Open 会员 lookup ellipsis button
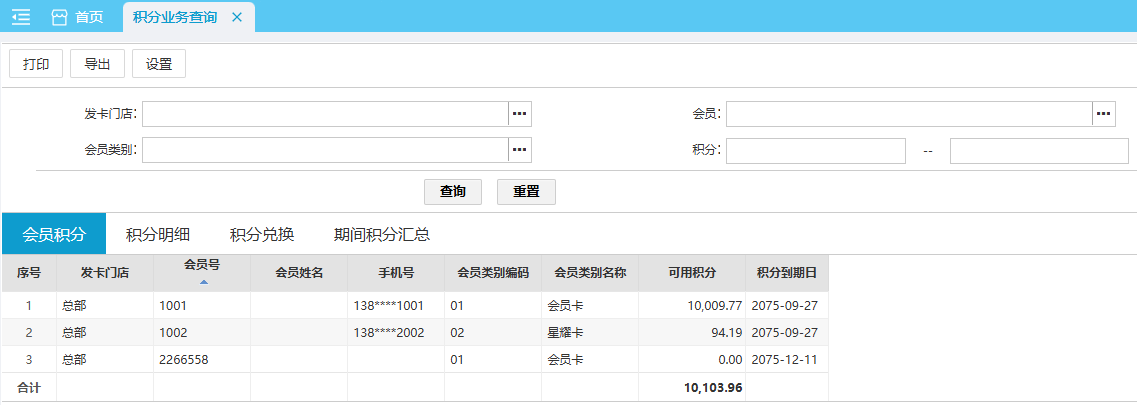The height and width of the screenshot is (405, 1137). coord(1104,114)
